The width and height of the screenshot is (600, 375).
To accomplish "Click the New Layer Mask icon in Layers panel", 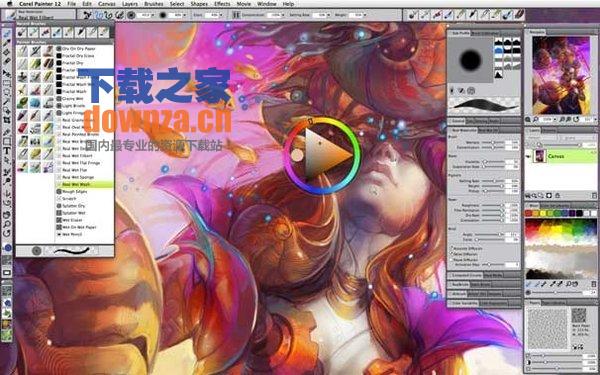I will click(x=549, y=195).
